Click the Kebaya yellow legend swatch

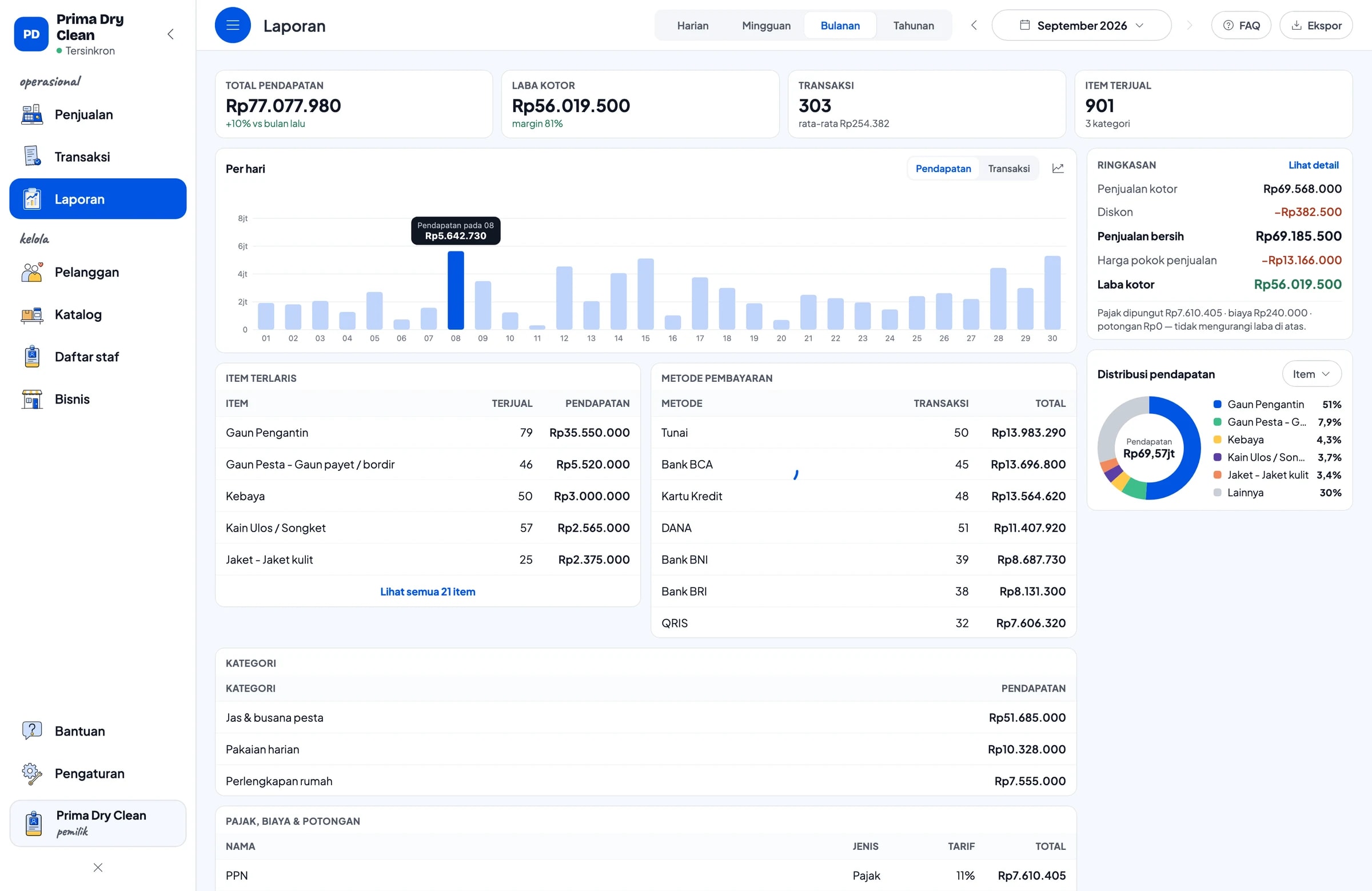[x=1218, y=439]
